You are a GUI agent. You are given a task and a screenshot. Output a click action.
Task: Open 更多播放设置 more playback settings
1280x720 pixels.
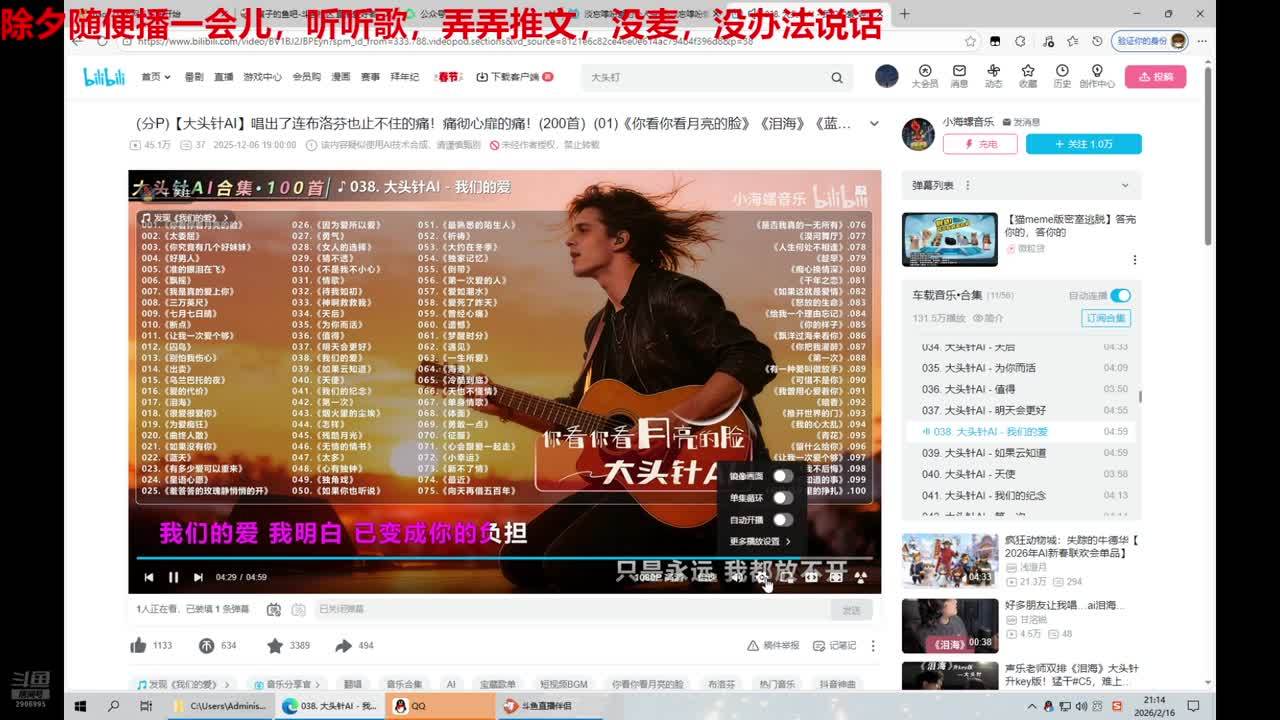(760, 541)
